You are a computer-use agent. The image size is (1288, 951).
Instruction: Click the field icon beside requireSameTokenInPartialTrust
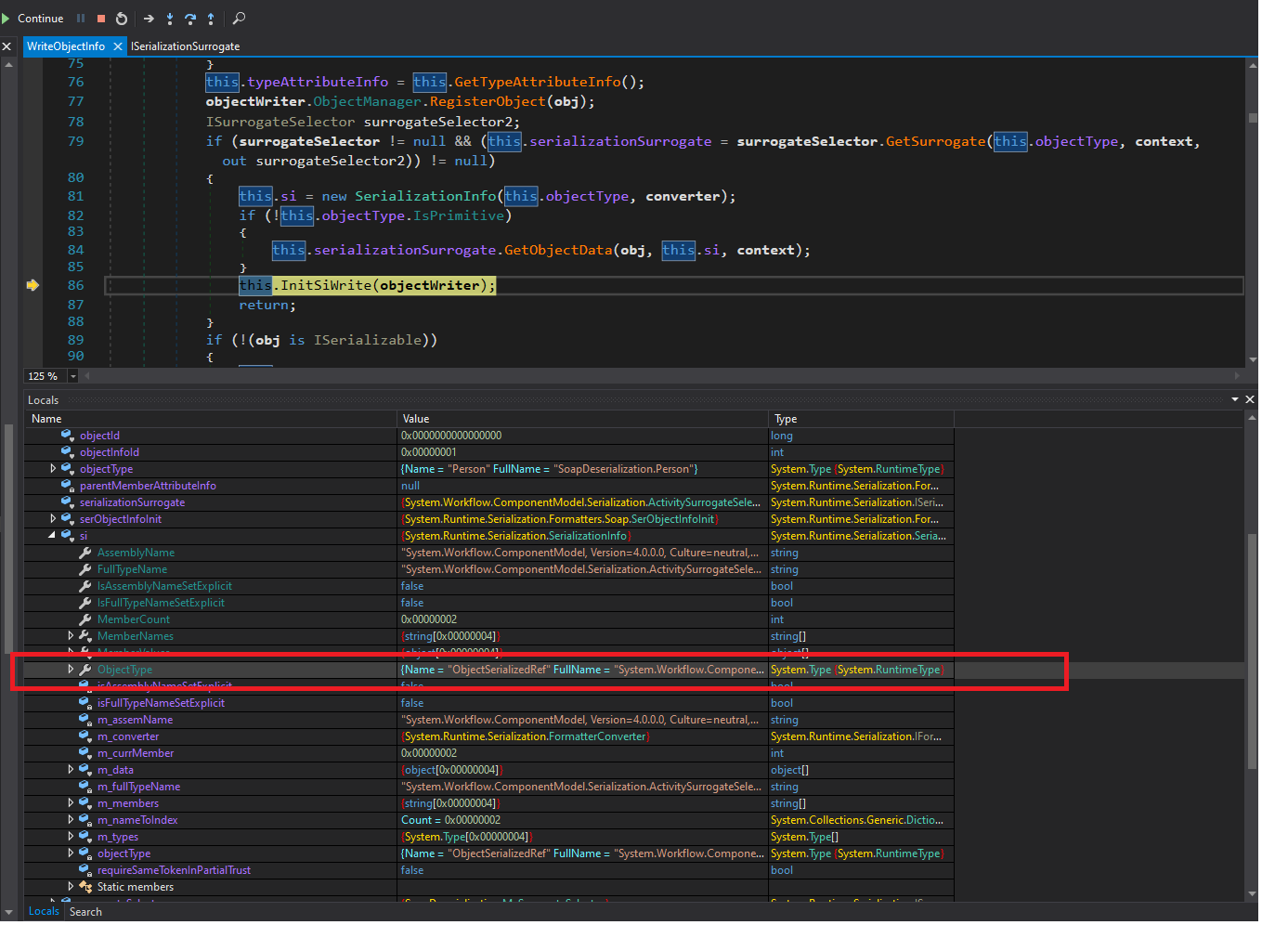coord(85,870)
